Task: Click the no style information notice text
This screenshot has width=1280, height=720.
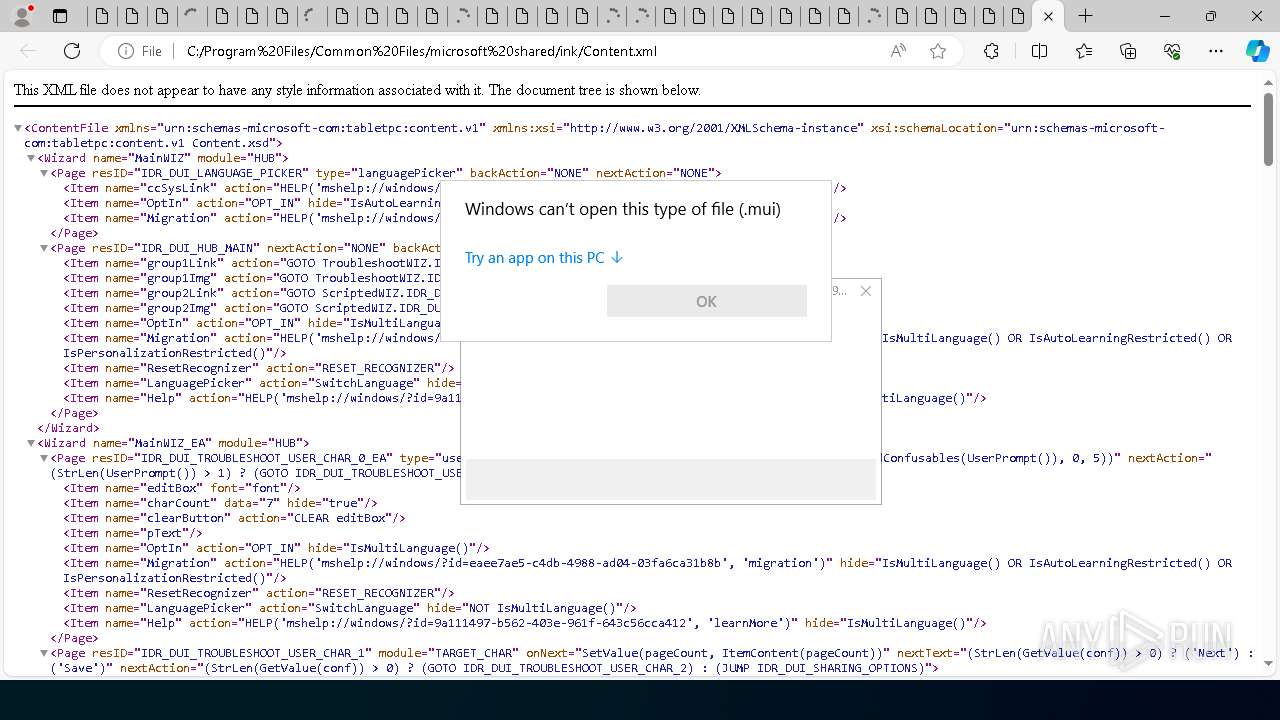Action: [x=357, y=90]
